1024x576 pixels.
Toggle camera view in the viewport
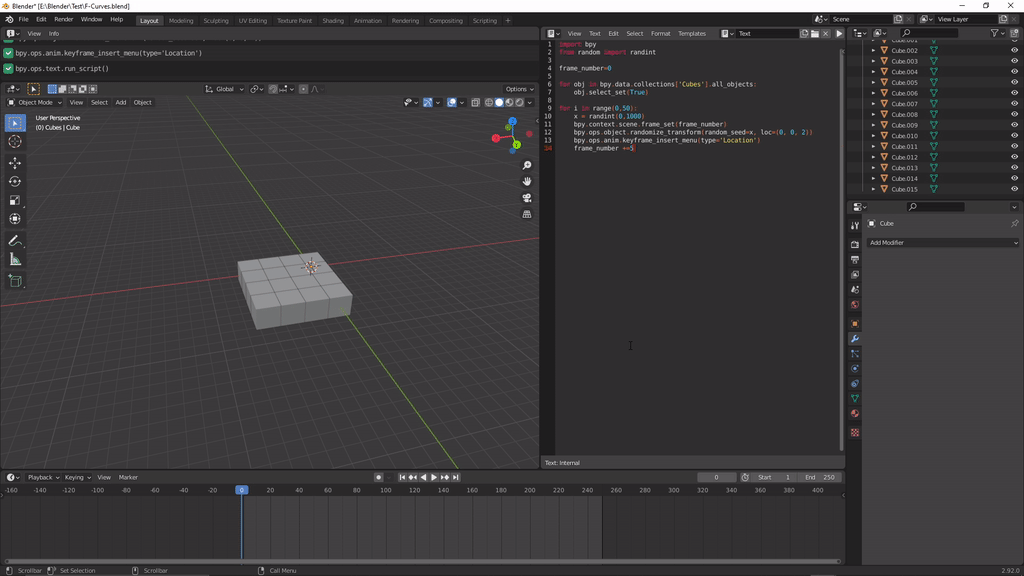pyautogui.click(x=527, y=198)
